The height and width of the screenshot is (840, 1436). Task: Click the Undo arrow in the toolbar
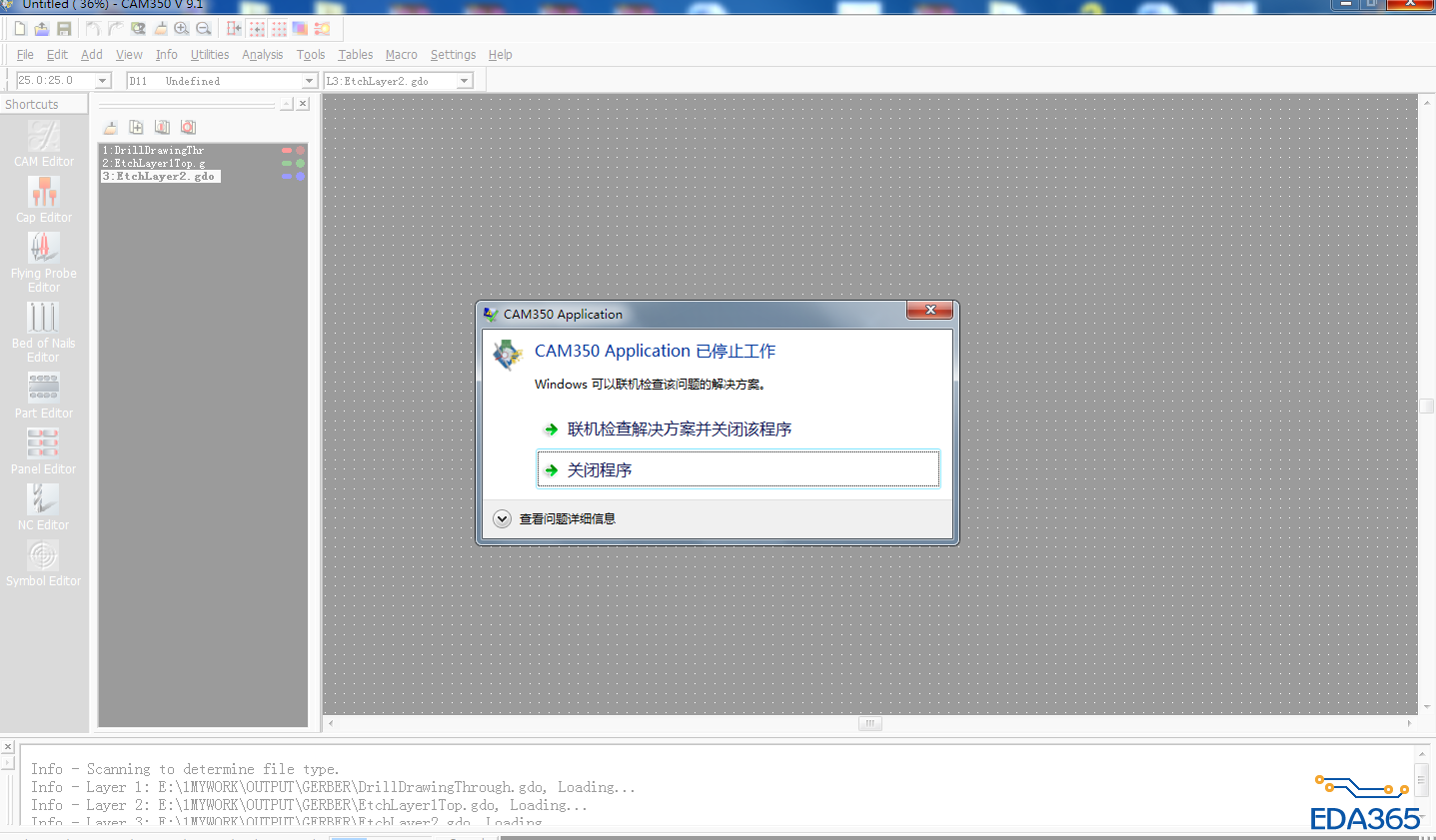(93, 29)
